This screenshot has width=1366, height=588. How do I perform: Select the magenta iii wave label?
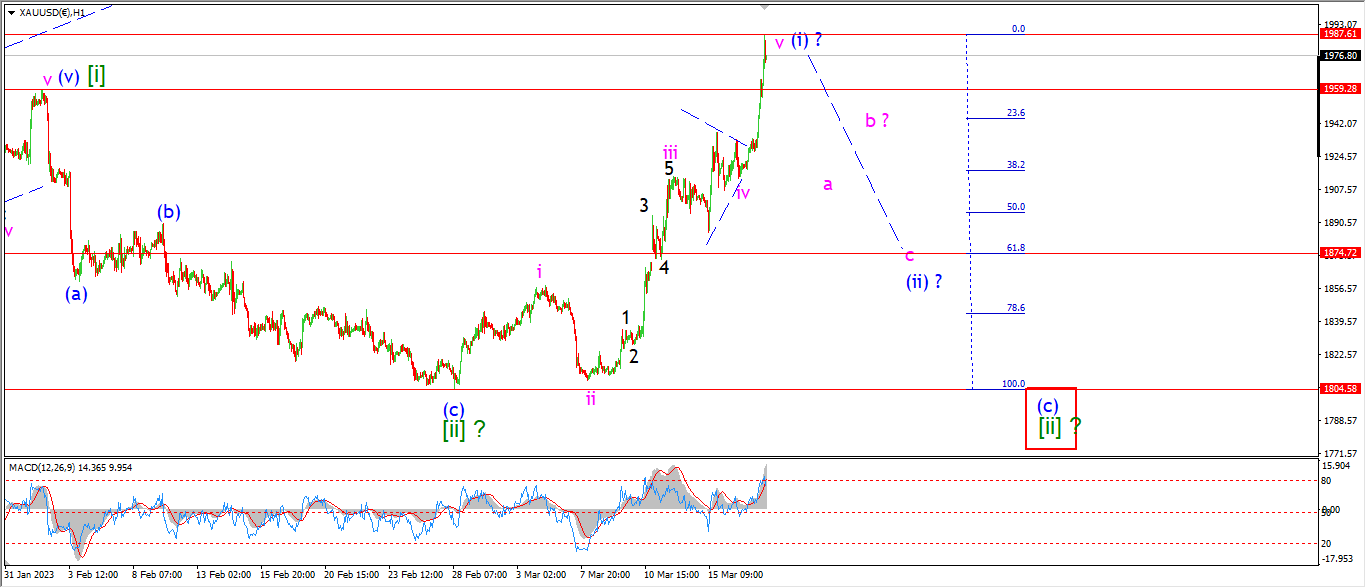pyautogui.click(x=670, y=152)
